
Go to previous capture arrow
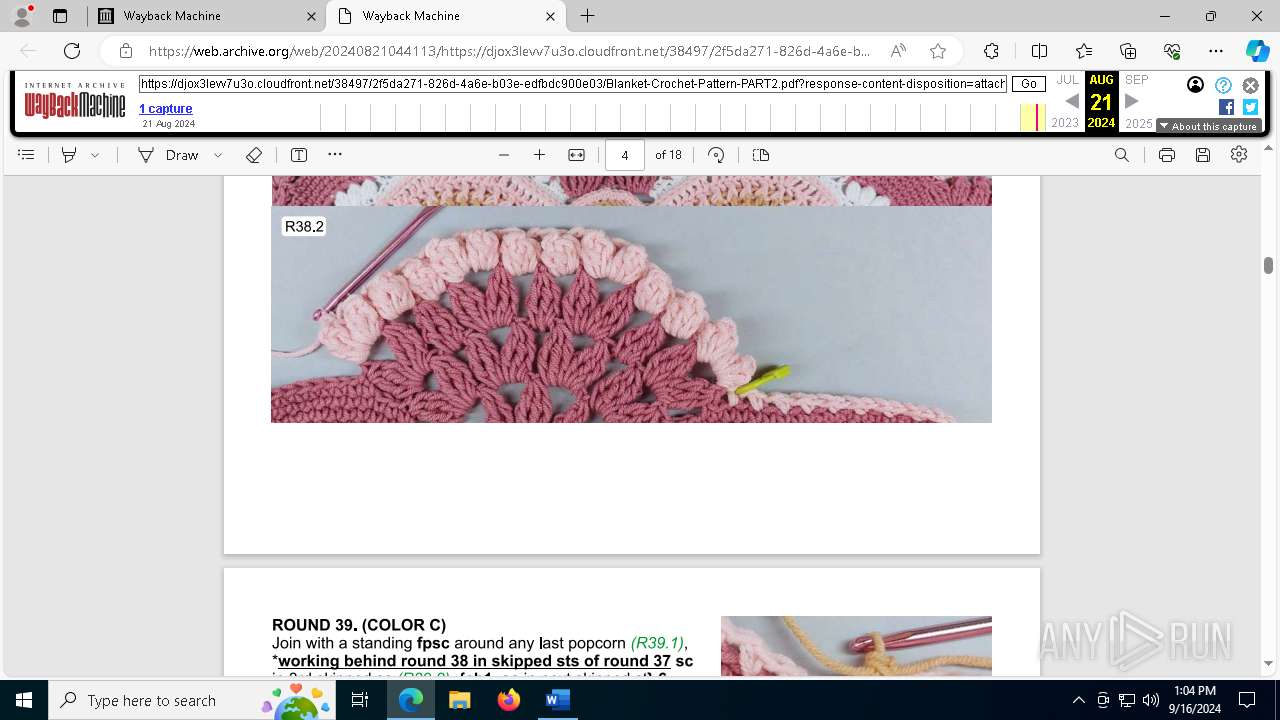click(1071, 101)
